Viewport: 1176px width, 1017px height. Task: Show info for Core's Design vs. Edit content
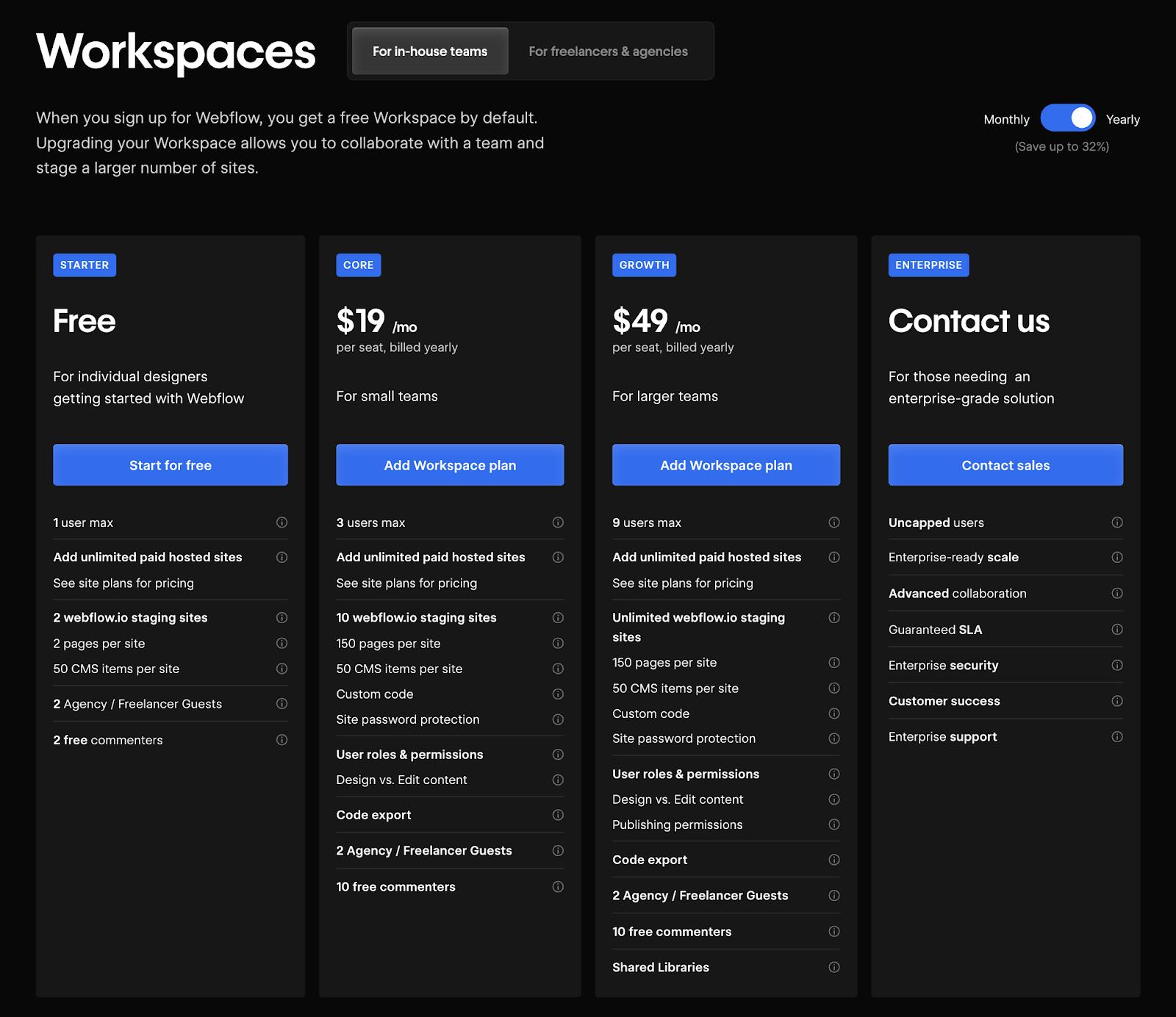click(558, 780)
